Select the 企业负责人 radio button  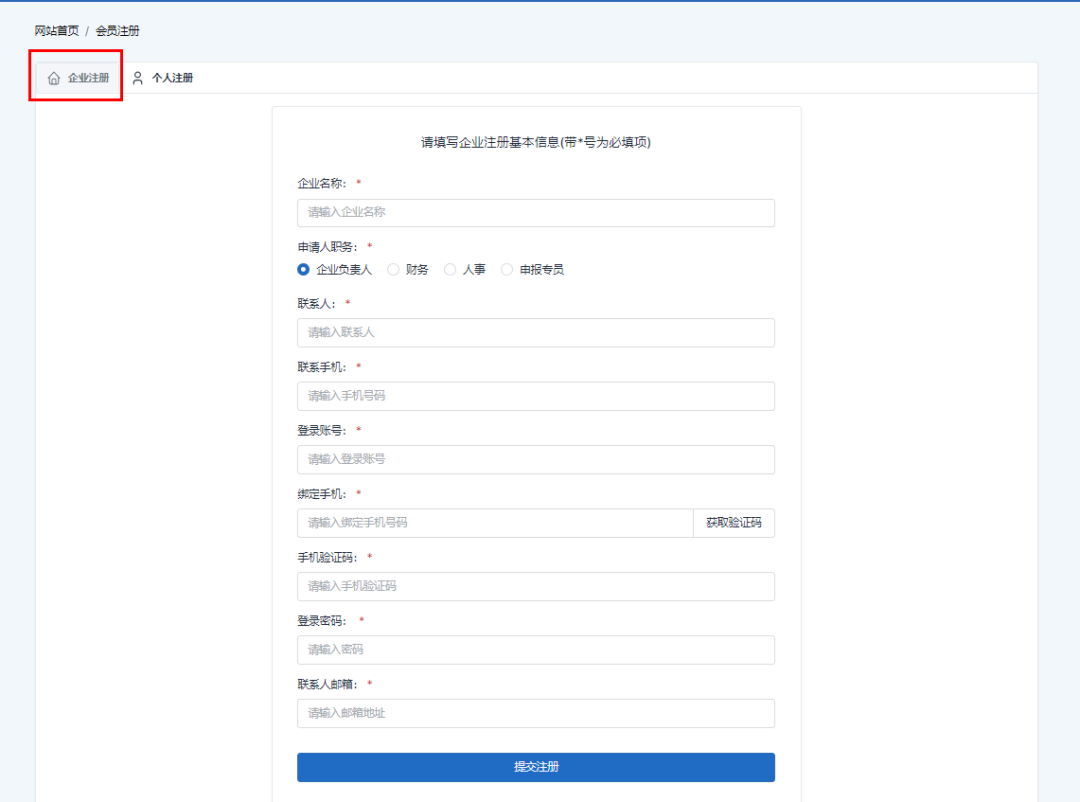point(303,269)
